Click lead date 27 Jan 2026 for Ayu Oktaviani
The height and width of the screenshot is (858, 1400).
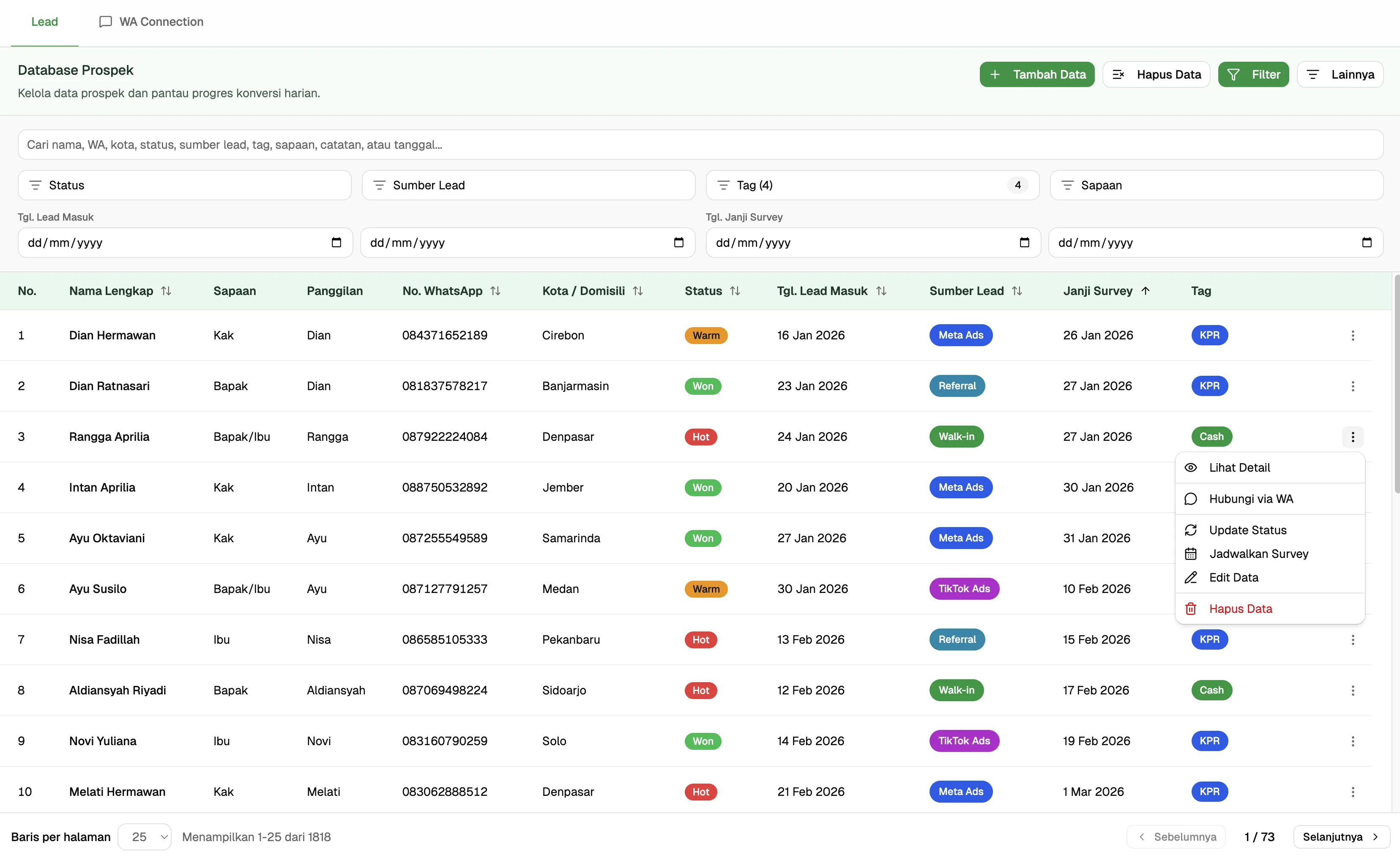811,538
